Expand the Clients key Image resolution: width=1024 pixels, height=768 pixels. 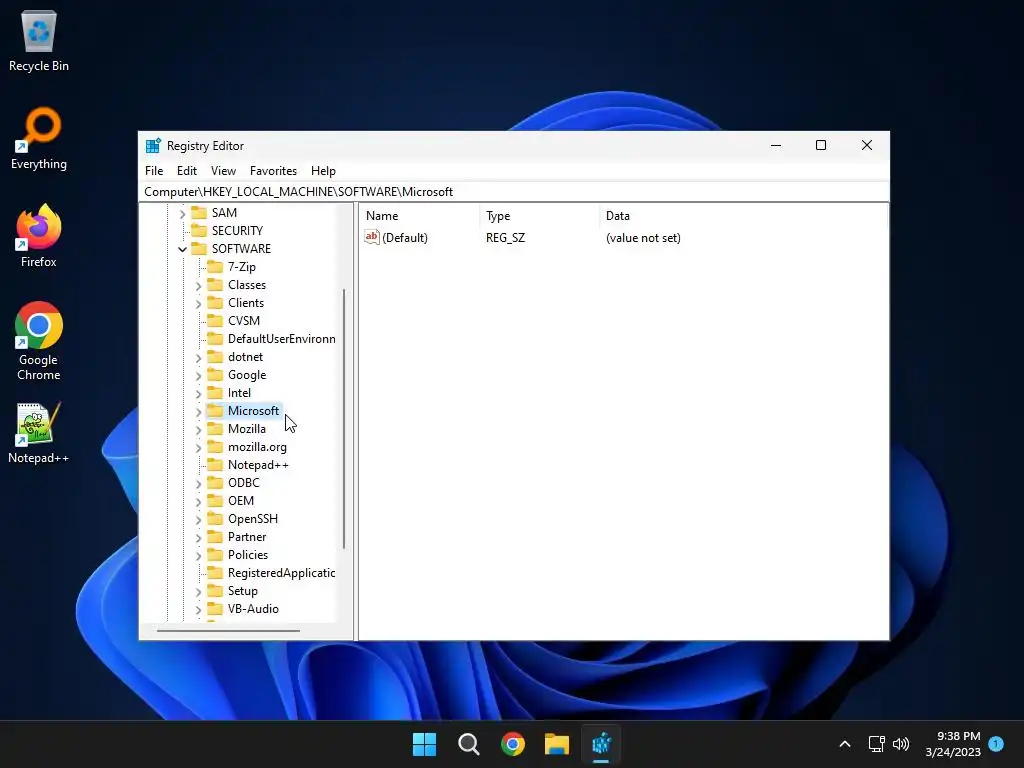coord(198,304)
